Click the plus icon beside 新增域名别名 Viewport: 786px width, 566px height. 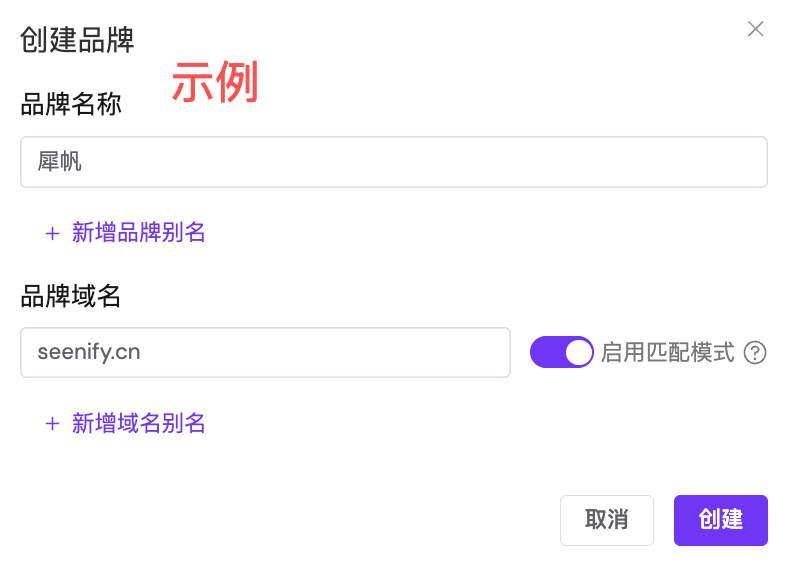click(52, 423)
